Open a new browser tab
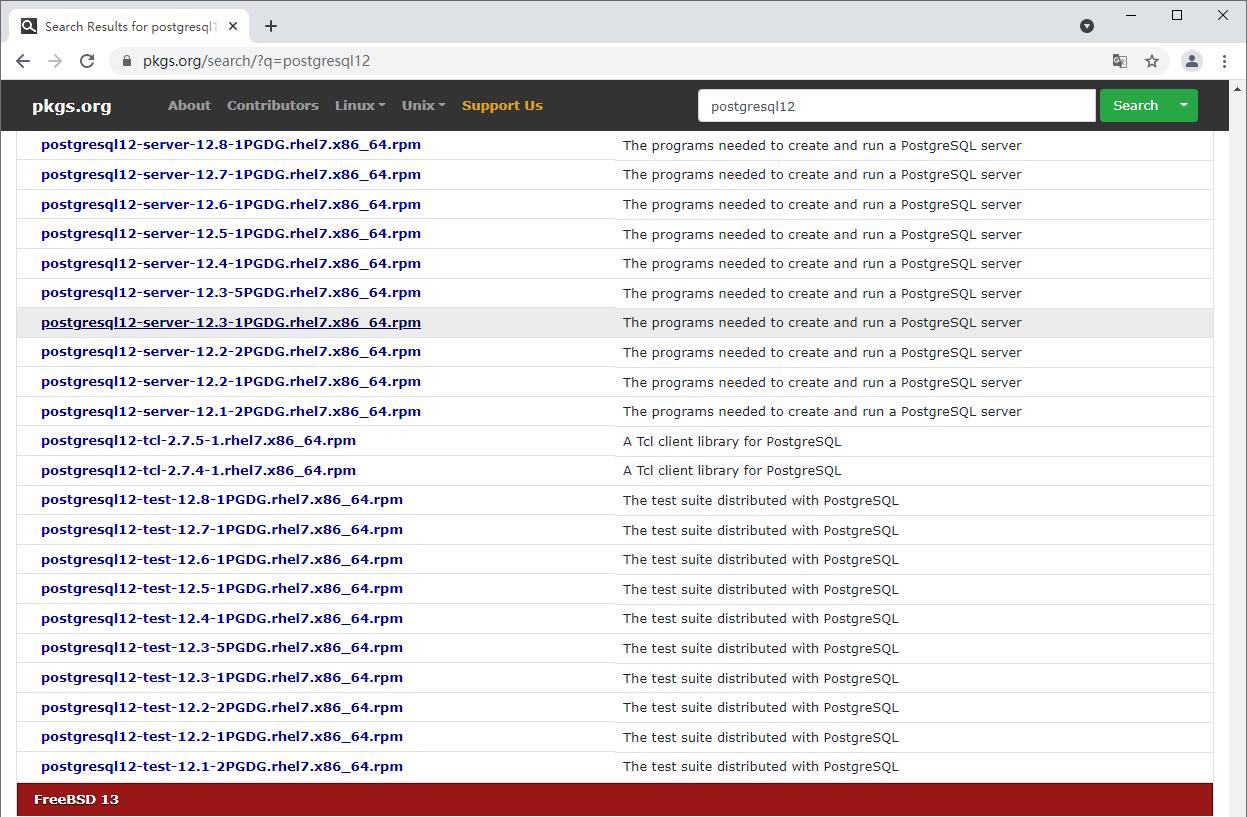This screenshot has width=1247, height=817. click(x=271, y=26)
